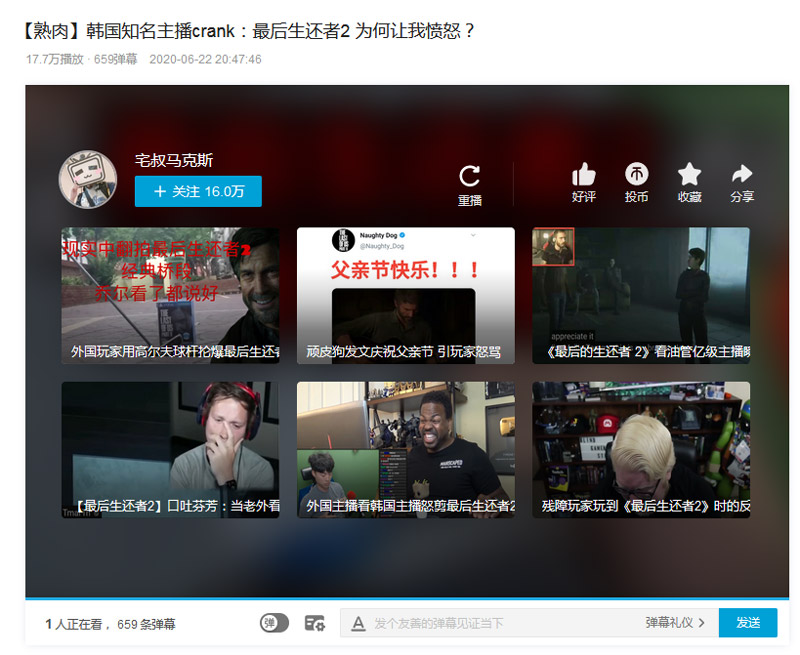
Task: Open Naughty Dog 父亲节快乐 video thumbnail
Action: click(405, 295)
